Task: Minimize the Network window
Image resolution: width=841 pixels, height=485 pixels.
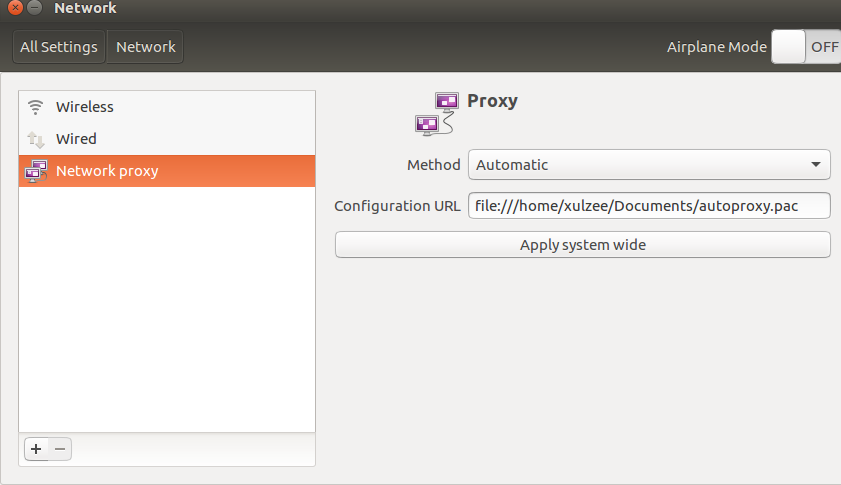Action: (x=35, y=8)
